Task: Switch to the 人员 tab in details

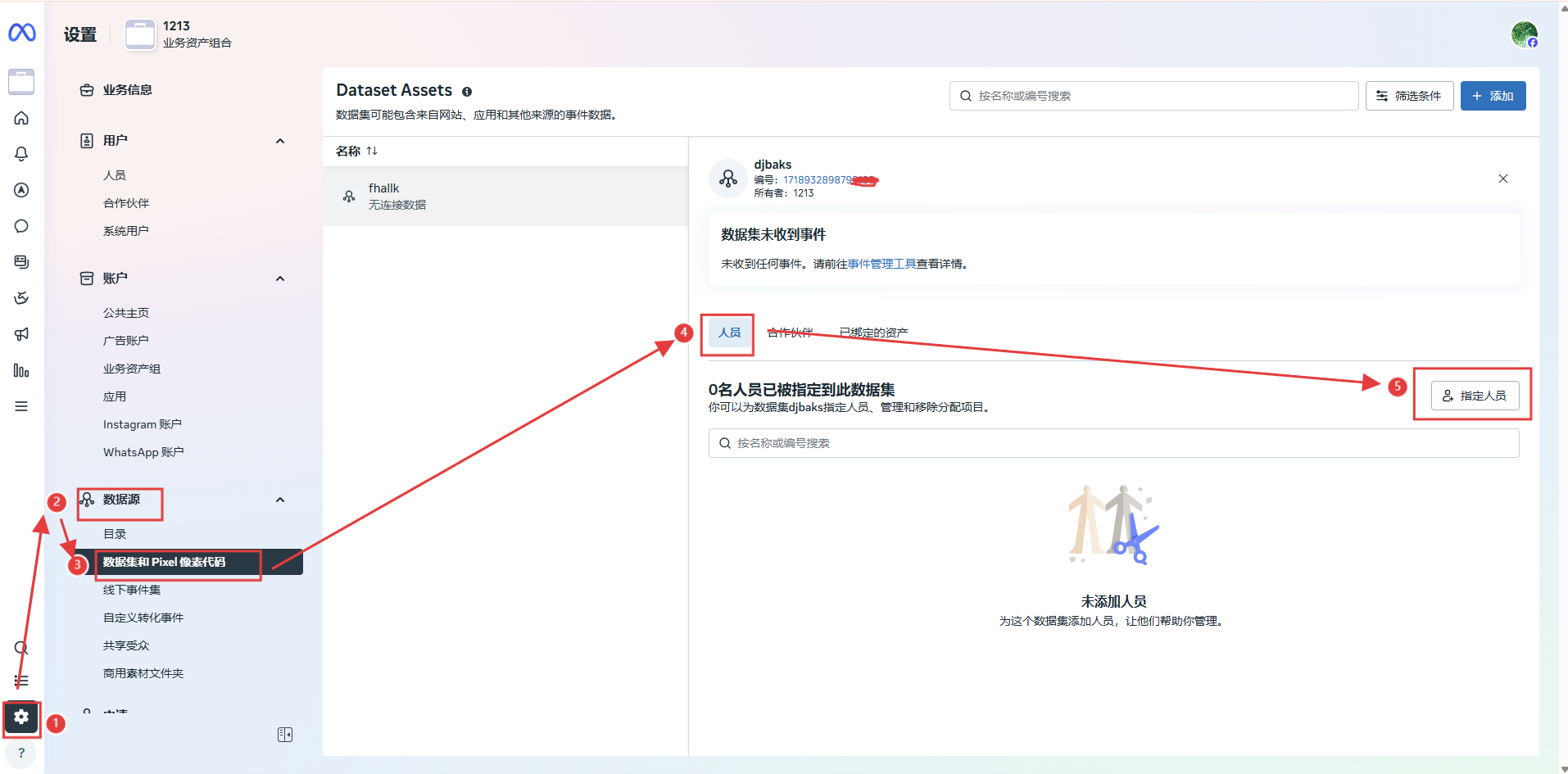Action: pyautogui.click(x=729, y=333)
